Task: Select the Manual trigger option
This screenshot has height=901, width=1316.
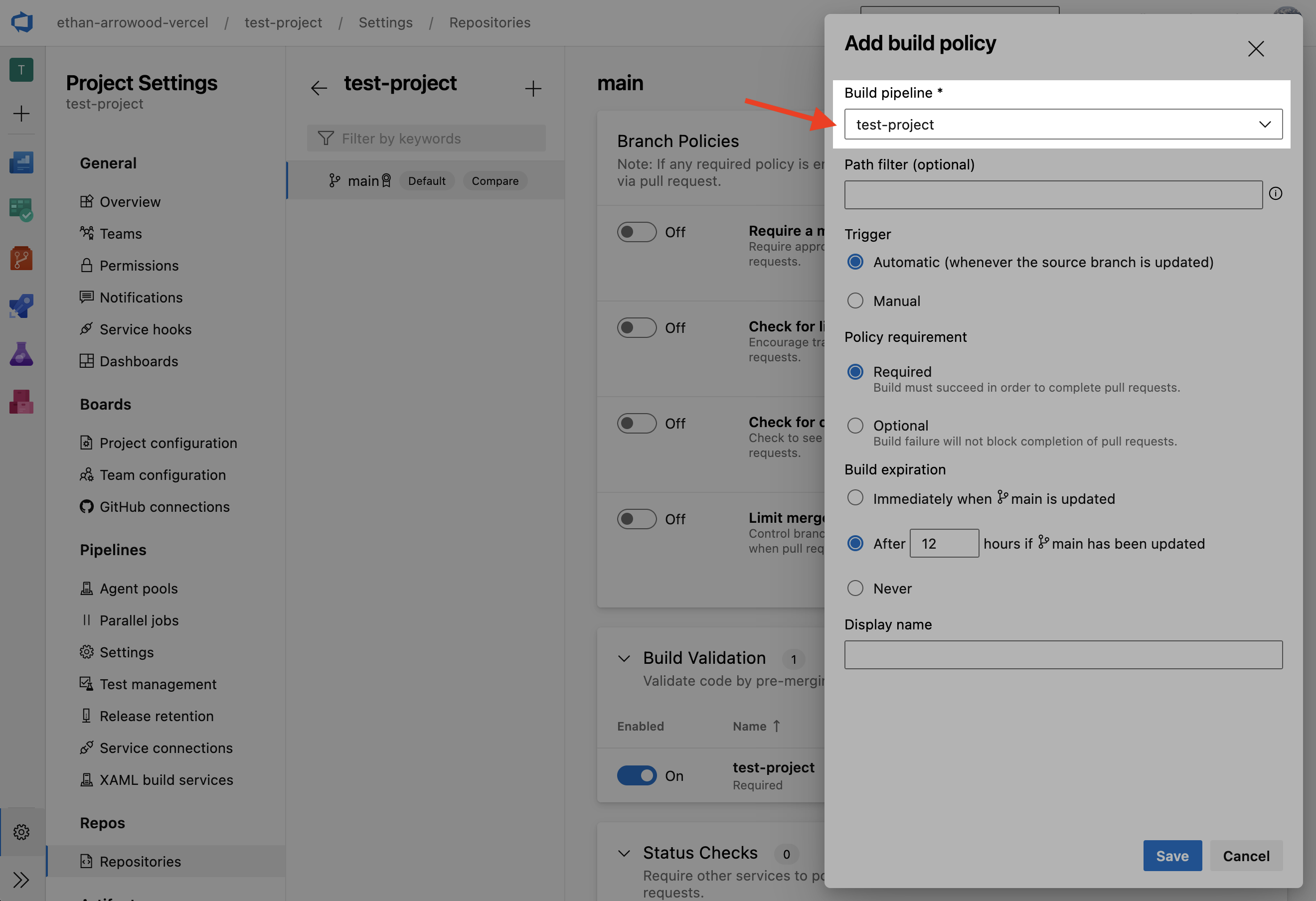Action: 855,300
